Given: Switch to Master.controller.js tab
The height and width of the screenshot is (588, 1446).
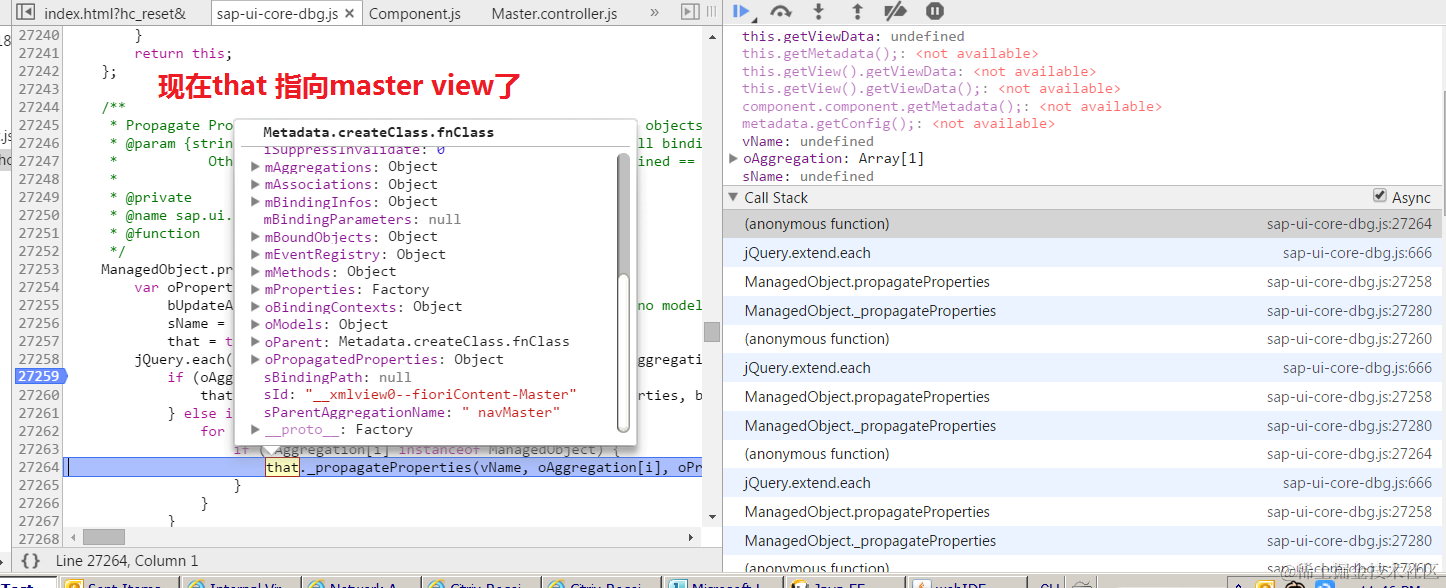Looking at the screenshot, I should click(x=554, y=13).
